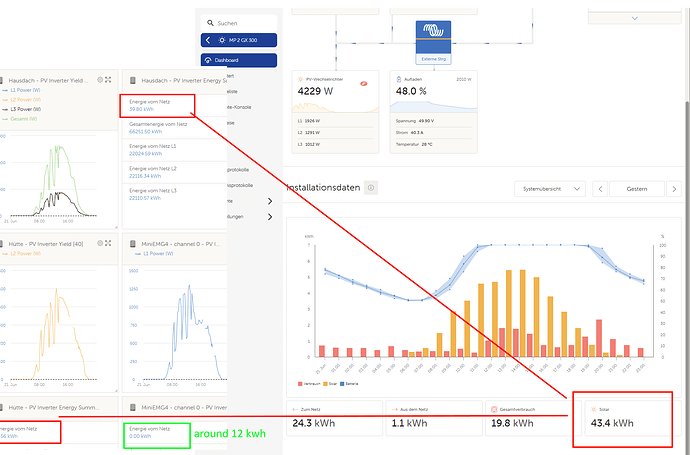Go back via MP 2 GX 300 entry

point(239,40)
